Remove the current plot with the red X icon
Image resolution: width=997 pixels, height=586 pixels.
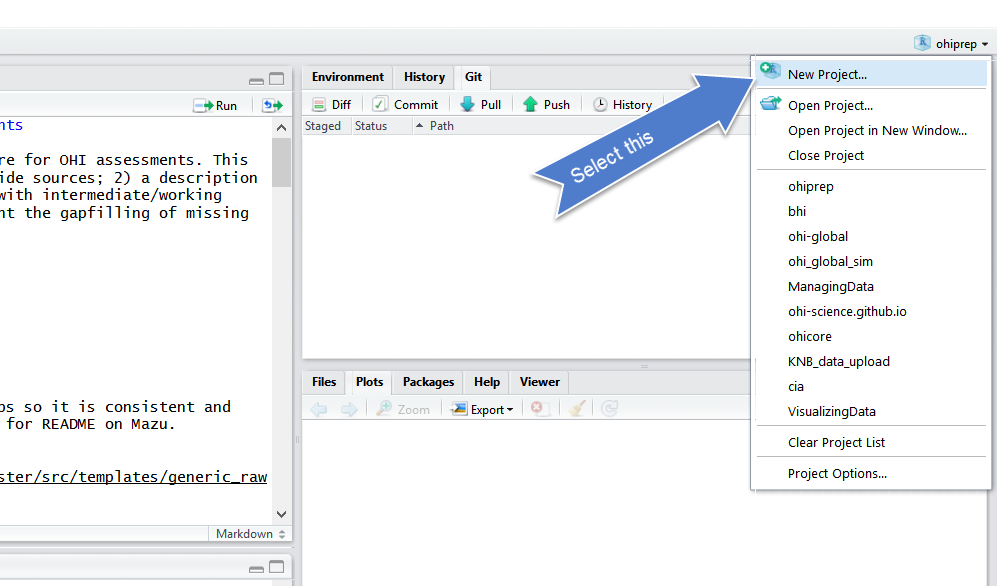click(540, 409)
